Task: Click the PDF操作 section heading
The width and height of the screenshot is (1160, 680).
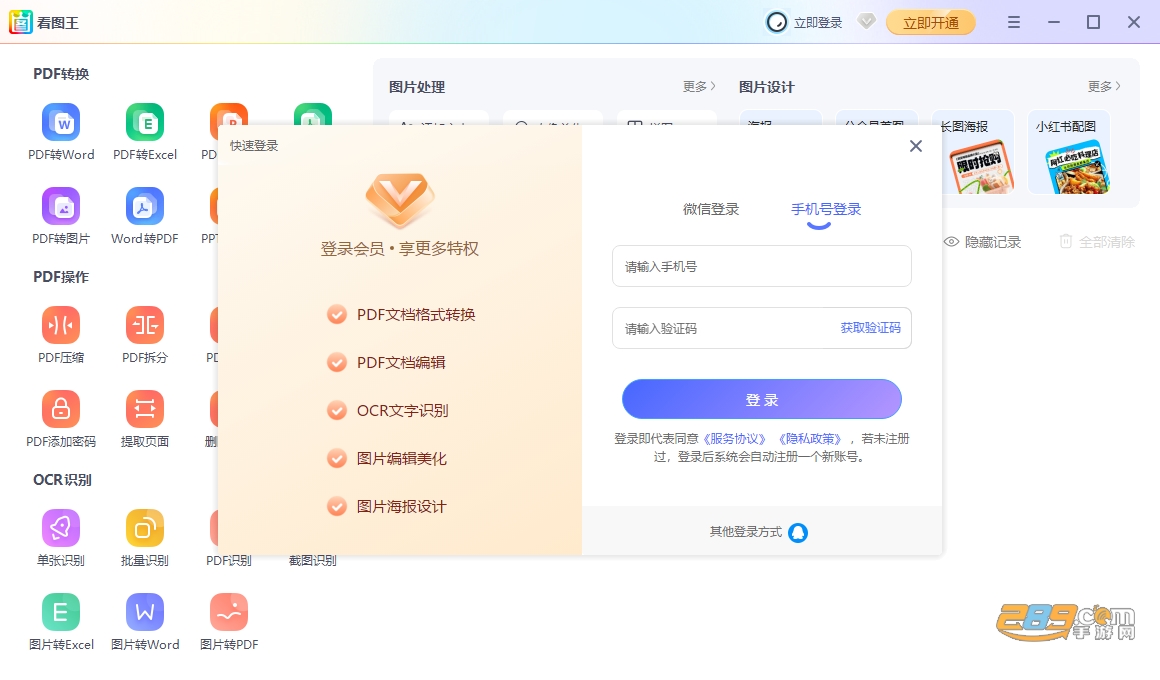Action: coord(61,277)
